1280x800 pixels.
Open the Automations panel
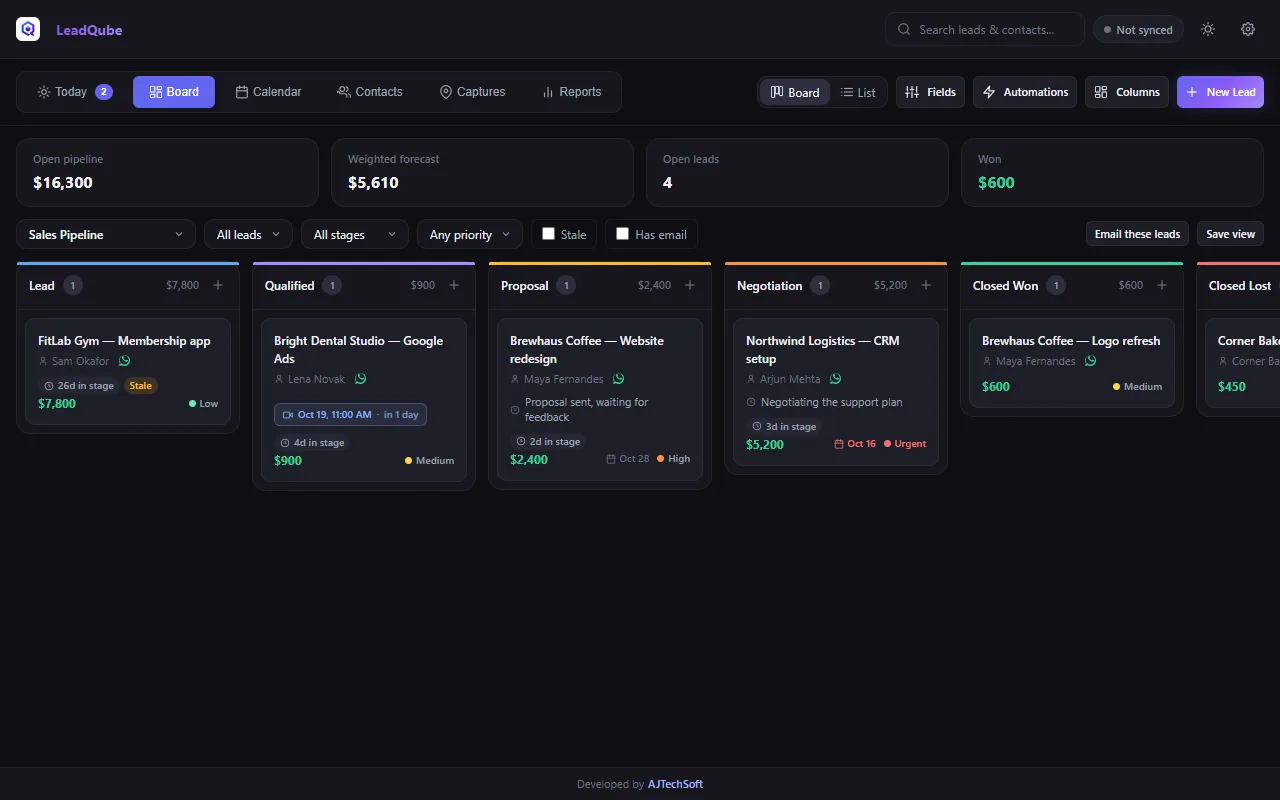(1025, 92)
